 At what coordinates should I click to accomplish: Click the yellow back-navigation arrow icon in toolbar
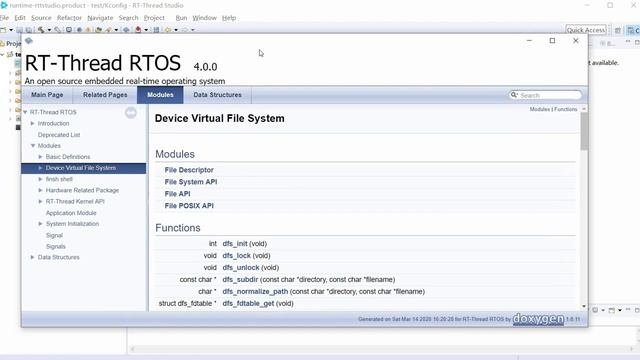pyautogui.click(x=168, y=30)
